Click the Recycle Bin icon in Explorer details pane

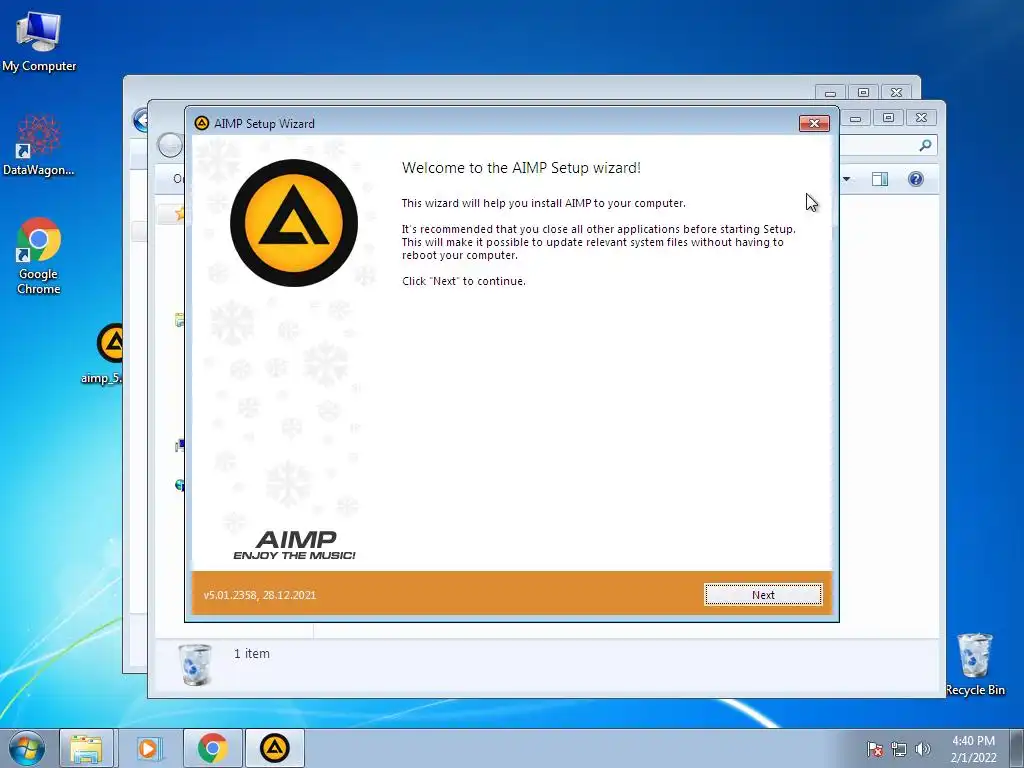[195, 664]
